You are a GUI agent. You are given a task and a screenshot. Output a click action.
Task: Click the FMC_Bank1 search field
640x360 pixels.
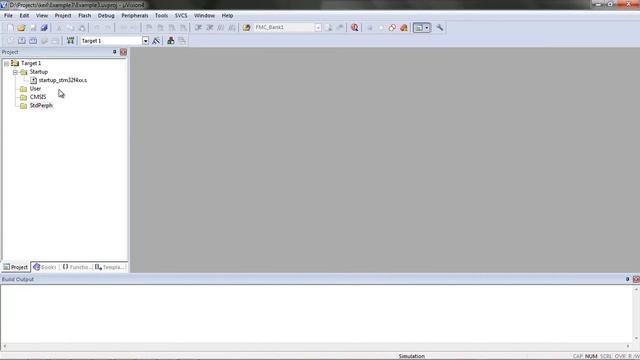click(x=284, y=28)
